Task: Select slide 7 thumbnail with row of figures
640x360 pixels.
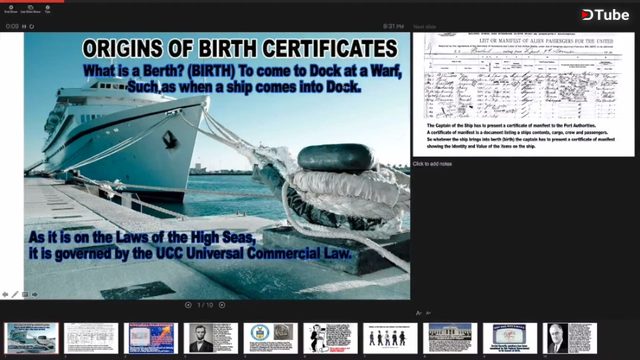Action: pyautogui.click(x=390, y=338)
